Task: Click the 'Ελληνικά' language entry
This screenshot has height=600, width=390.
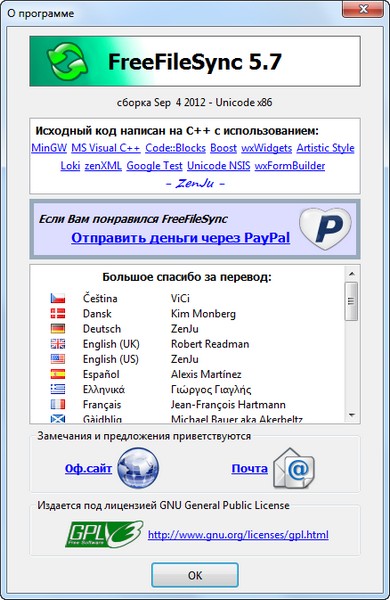Action: [104, 390]
